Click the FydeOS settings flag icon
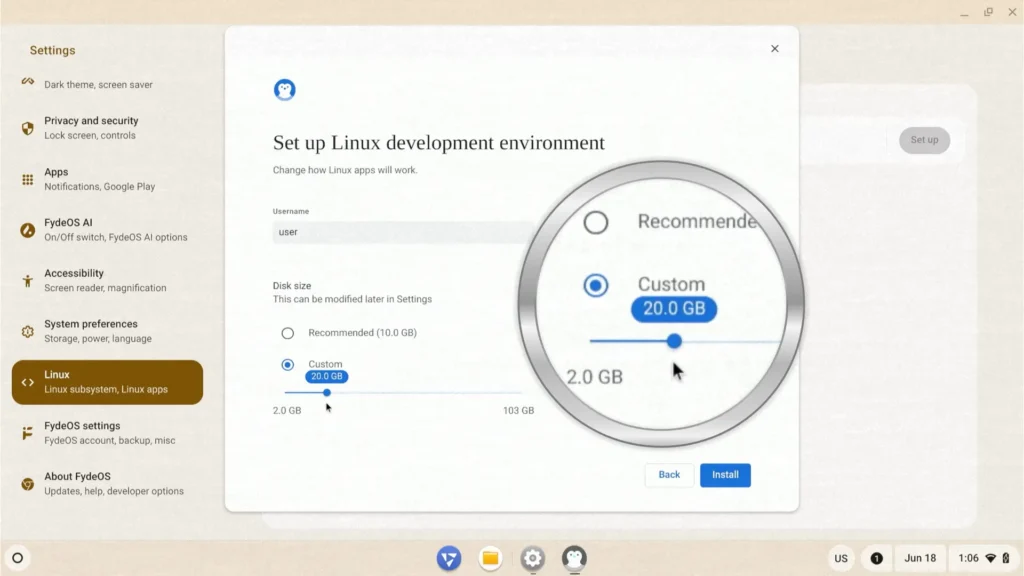The width and height of the screenshot is (1024, 576). 27,433
